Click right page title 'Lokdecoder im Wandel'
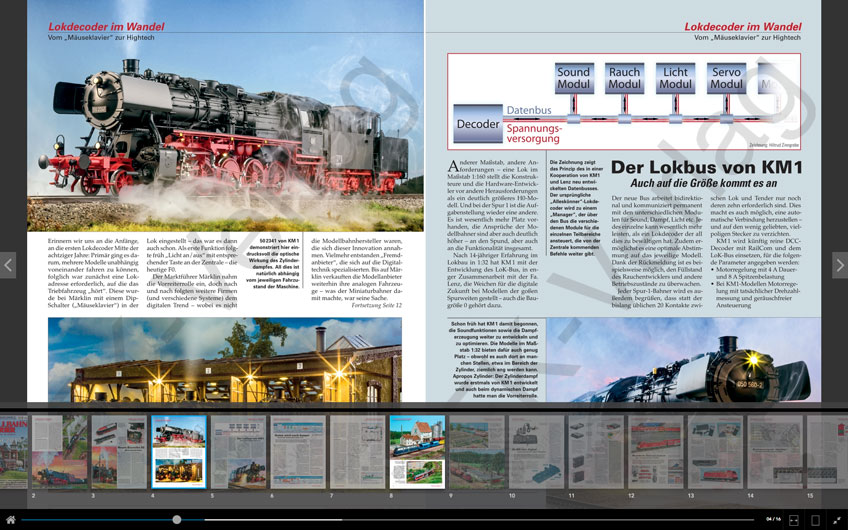This screenshot has width=848, height=530. click(743, 26)
